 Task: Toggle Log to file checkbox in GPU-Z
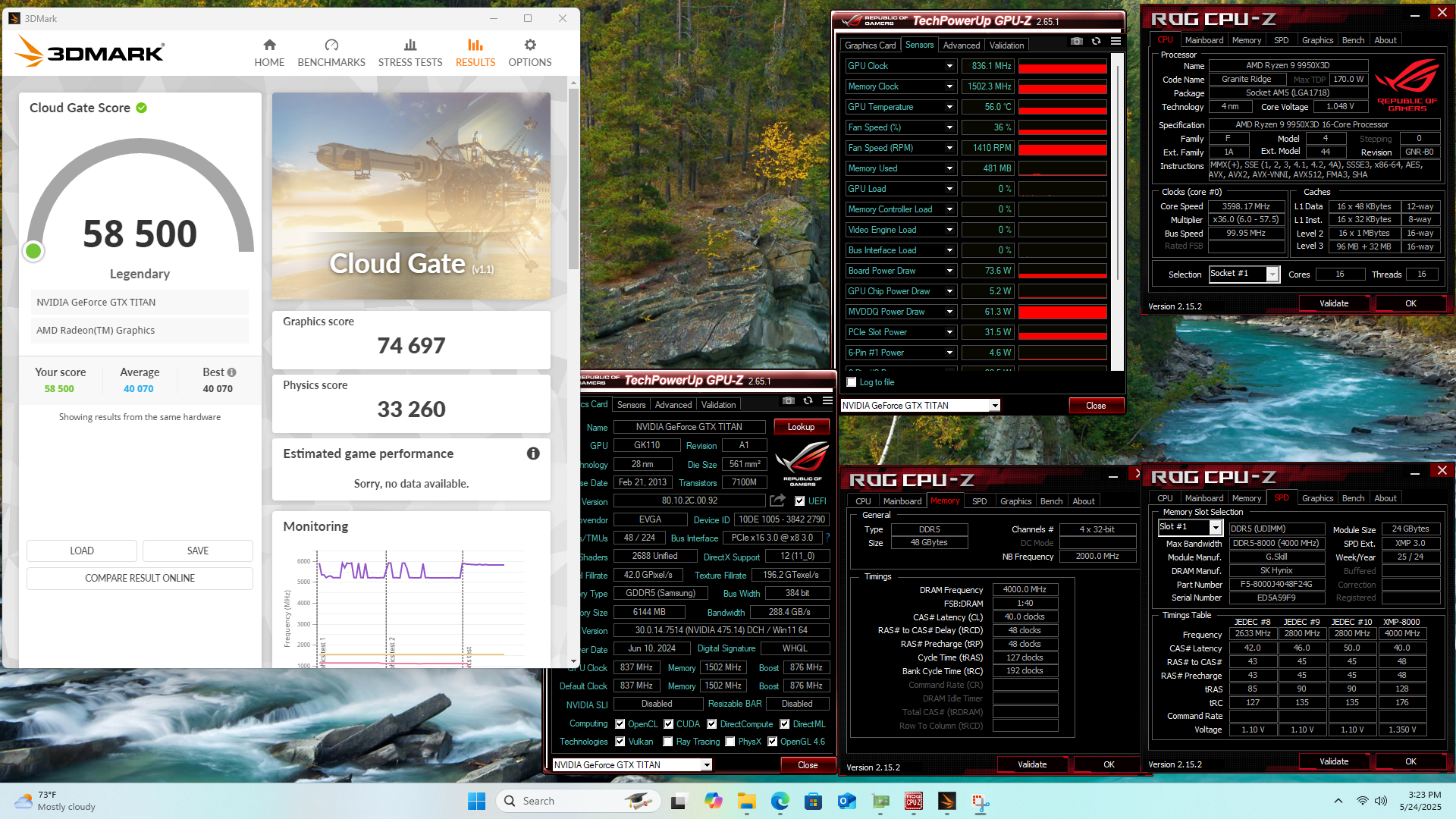(852, 382)
